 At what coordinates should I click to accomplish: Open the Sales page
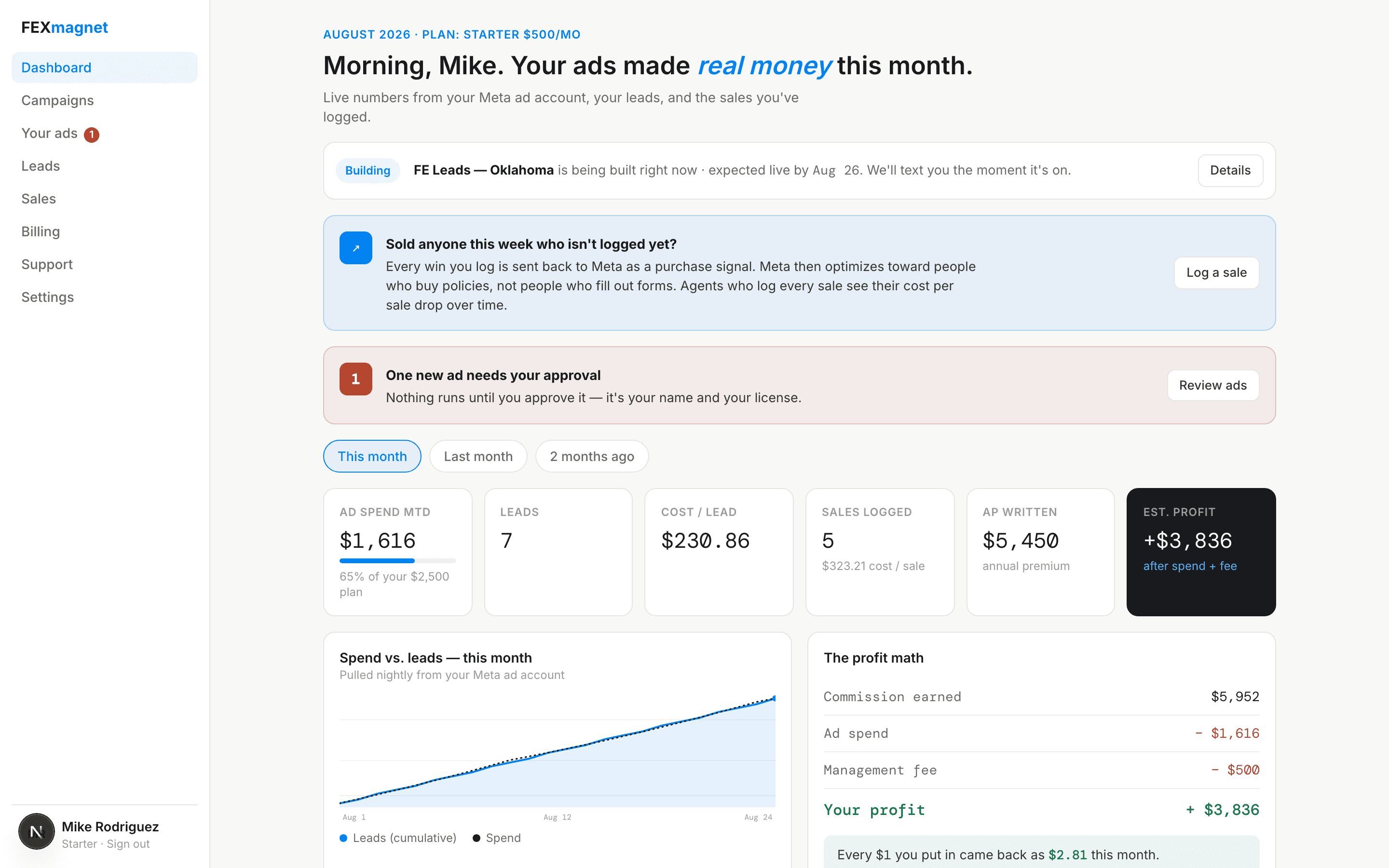(x=105, y=199)
